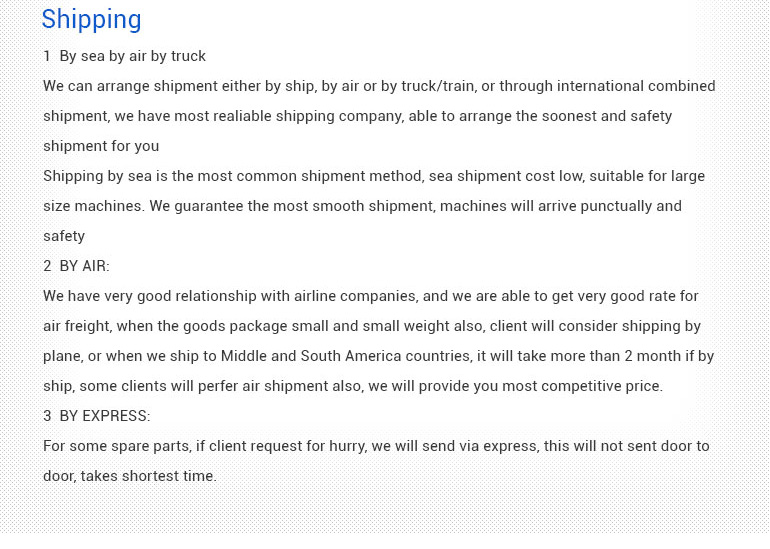Image resolution: width=770 pixels, height=549 pixels.
Task: Click the line starting "plane, or when we ship"
Action: point(378,356)
